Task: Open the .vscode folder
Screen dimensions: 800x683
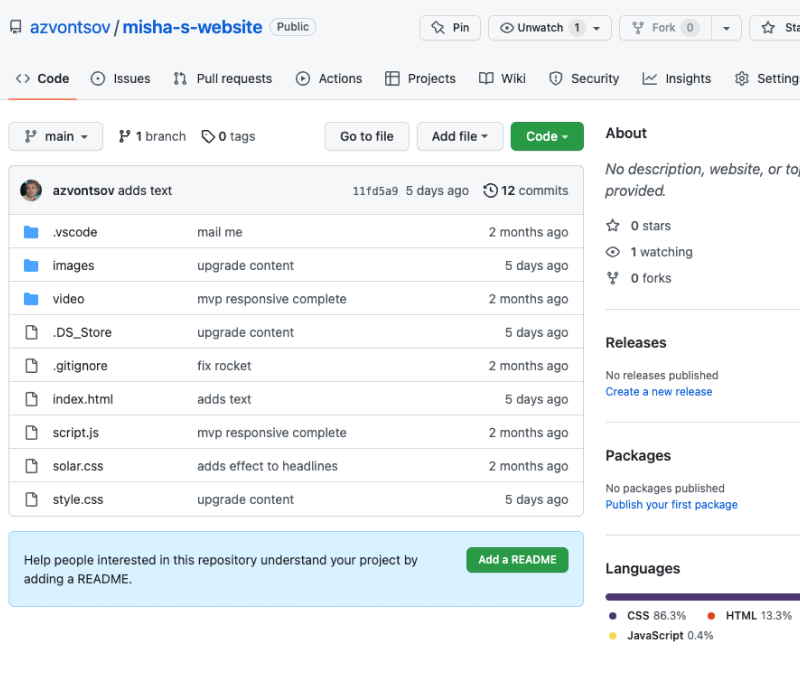Action: [x=75, y=232]
